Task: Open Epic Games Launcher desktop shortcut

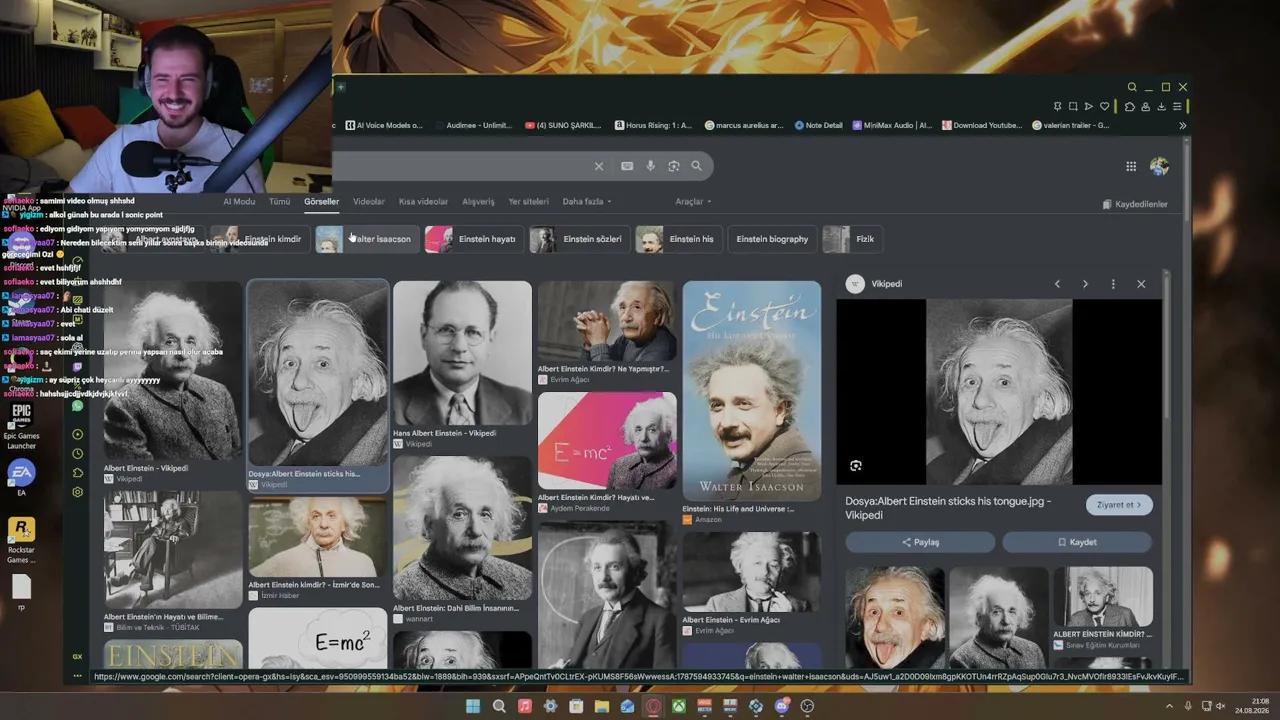Action: pos(21,424)
